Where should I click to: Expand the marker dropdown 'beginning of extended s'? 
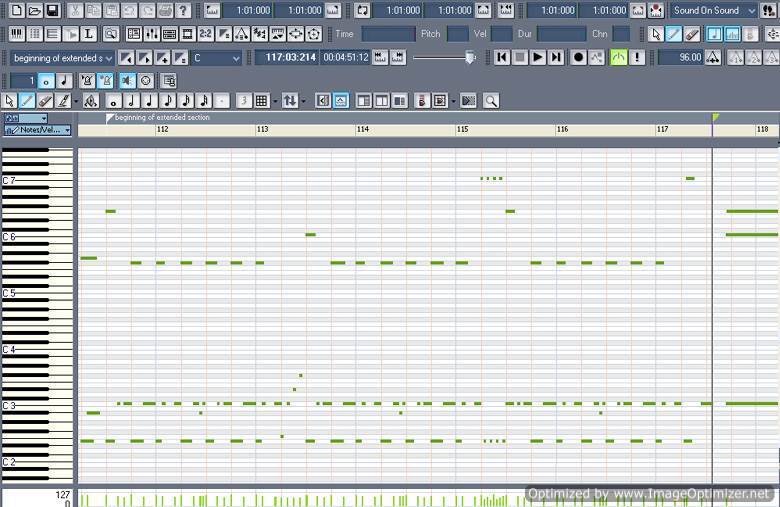point(109,58)
